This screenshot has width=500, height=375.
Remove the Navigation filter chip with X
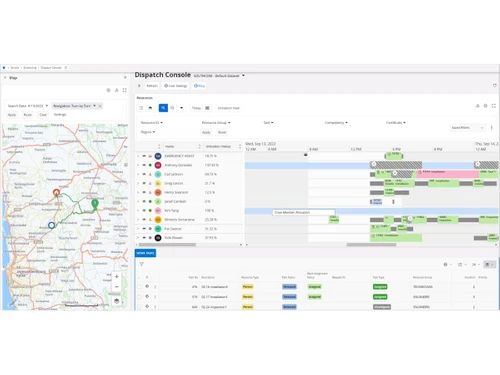(x=100, y=106)
